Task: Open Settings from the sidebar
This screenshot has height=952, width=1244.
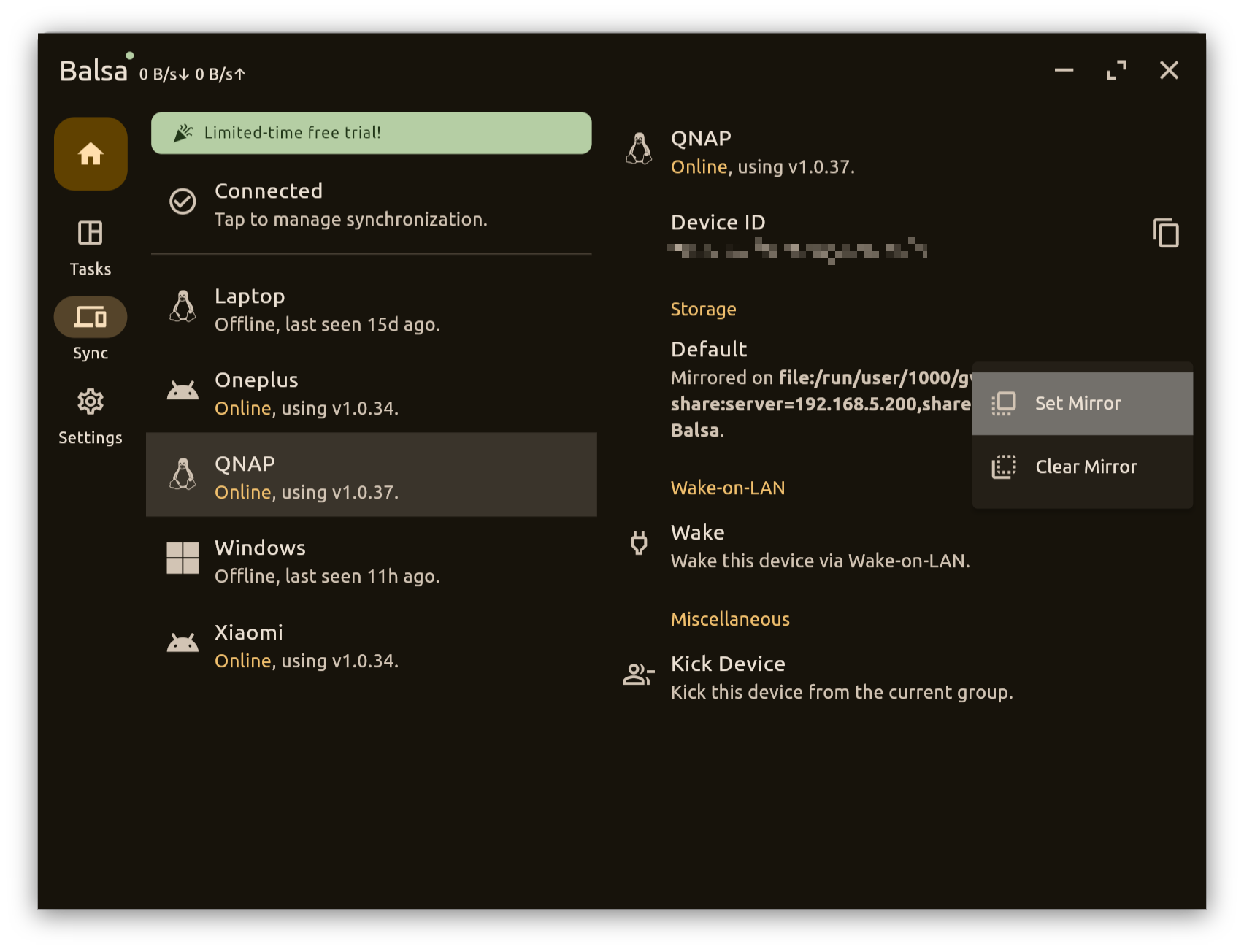Action: pyautogui.click(x=91, y=415)
